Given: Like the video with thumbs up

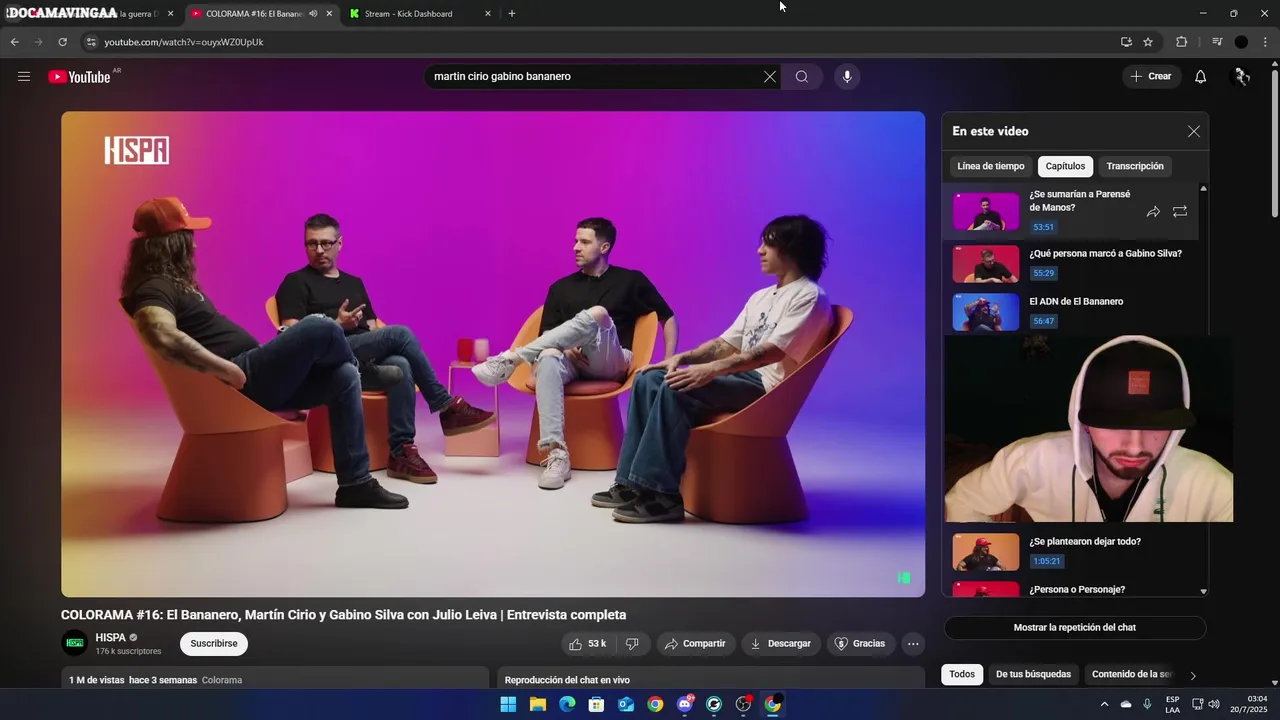Looking at the screenshot, I should pyautogui.click(x=589, y=644).
